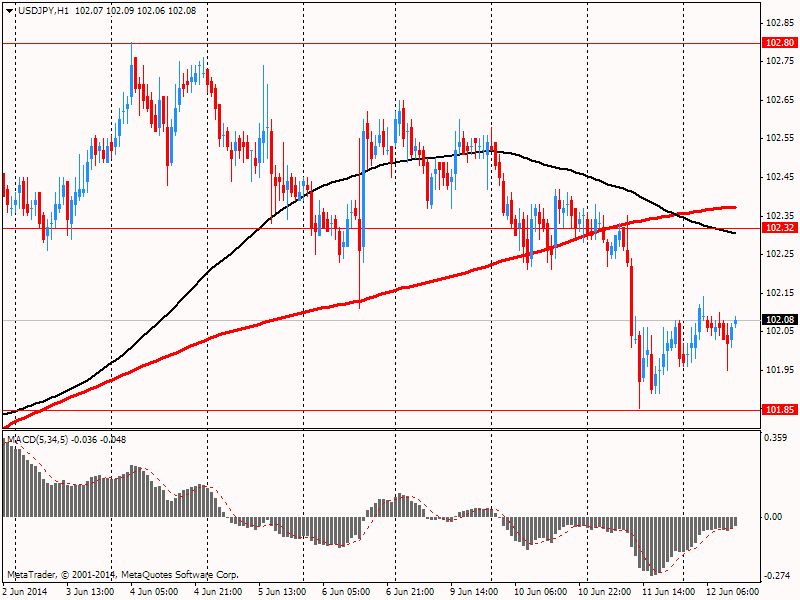Viewport: 800px width, 600px height.
Task: Click the 2 Jun 2014 time label
Action: tap(25, 591)
